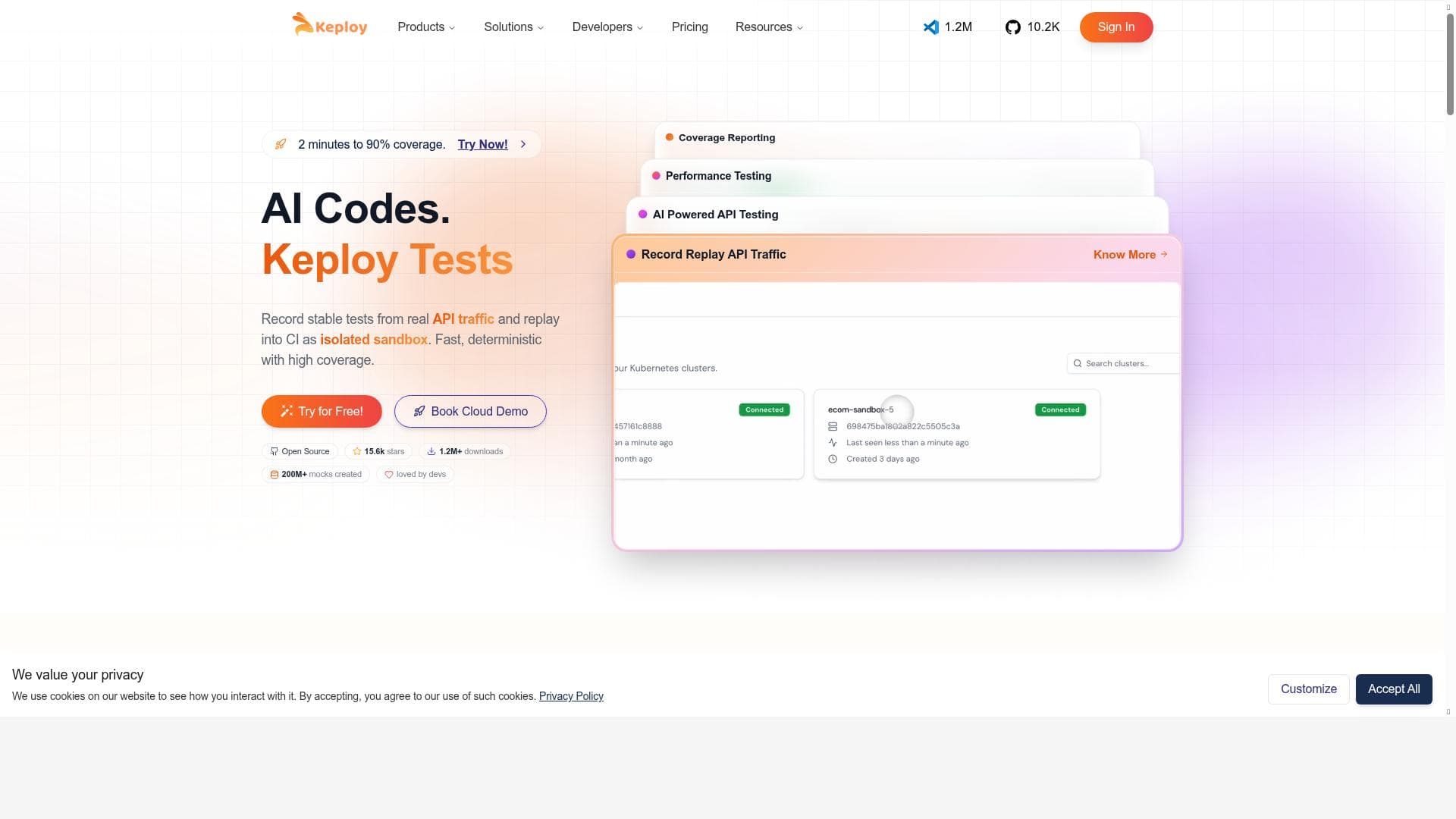Screen dimensions: 1456x819
Task: Follow the Try Now! link
Action: point(482,144)
